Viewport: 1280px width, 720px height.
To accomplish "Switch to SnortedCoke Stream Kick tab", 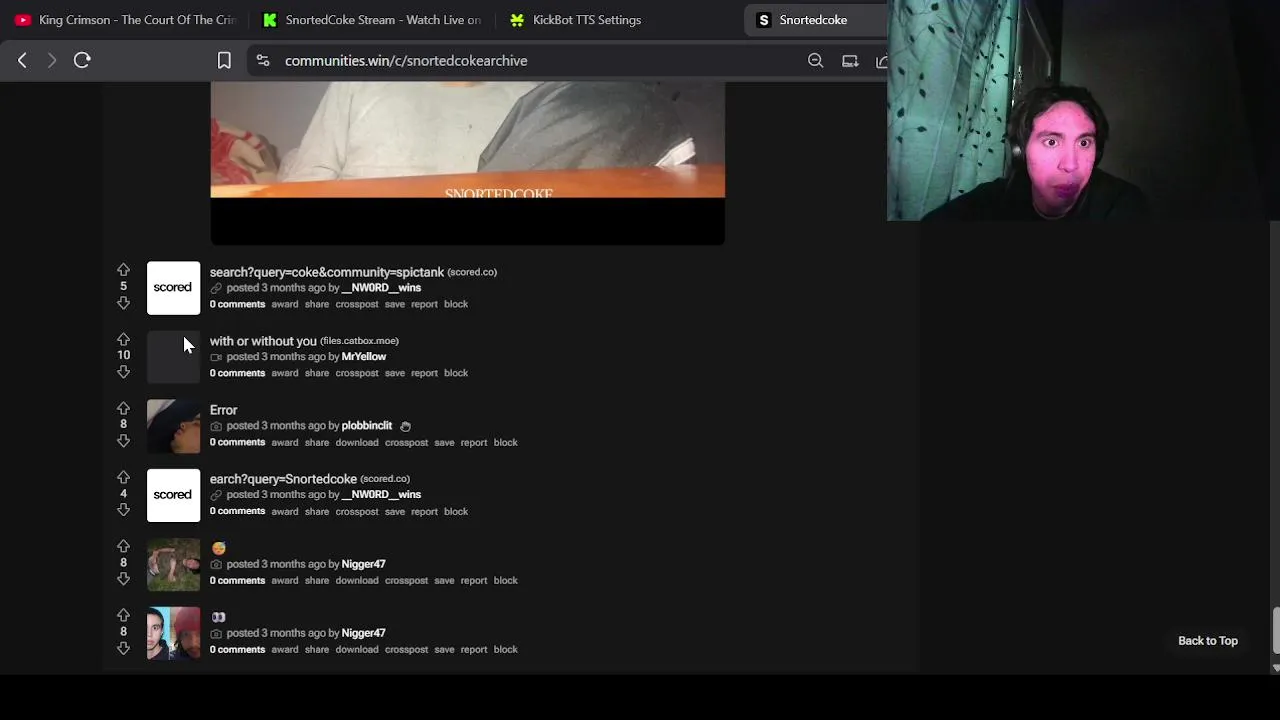I will [x=371, y=20].
